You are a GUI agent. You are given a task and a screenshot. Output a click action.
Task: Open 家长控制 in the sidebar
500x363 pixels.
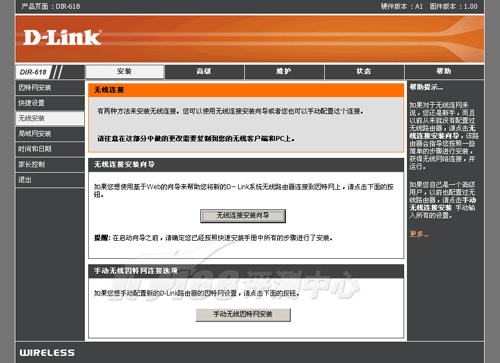50,164
